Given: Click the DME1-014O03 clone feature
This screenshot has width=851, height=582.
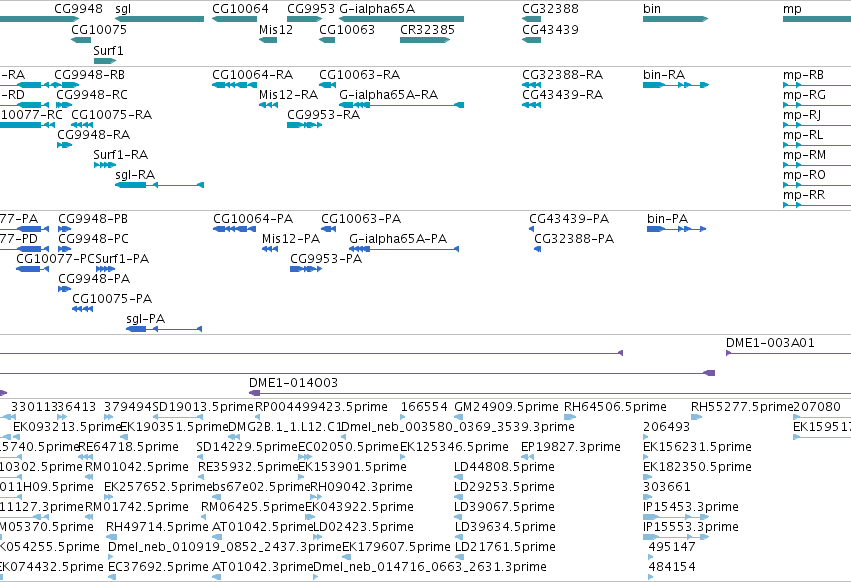Looking at the screenshot, I should coord(550,393).
